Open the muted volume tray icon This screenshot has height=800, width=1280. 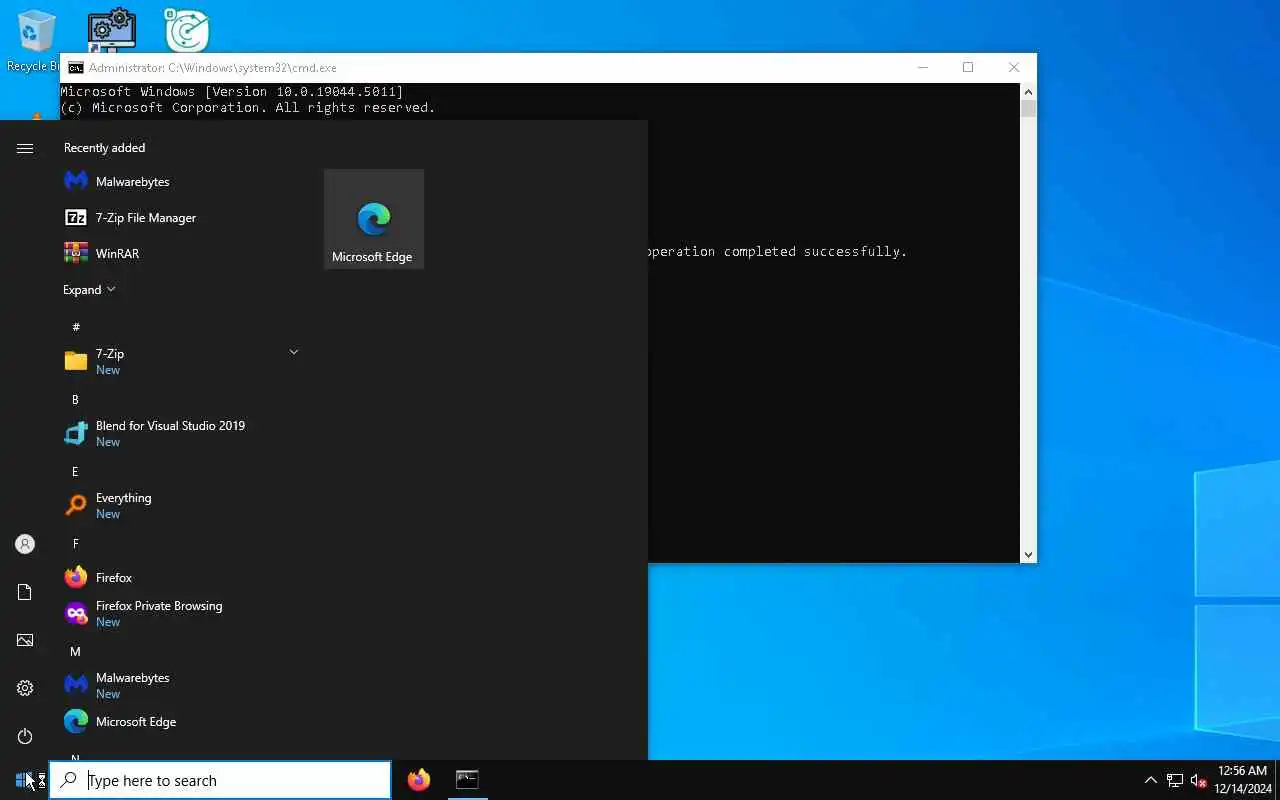point(1198,780)
